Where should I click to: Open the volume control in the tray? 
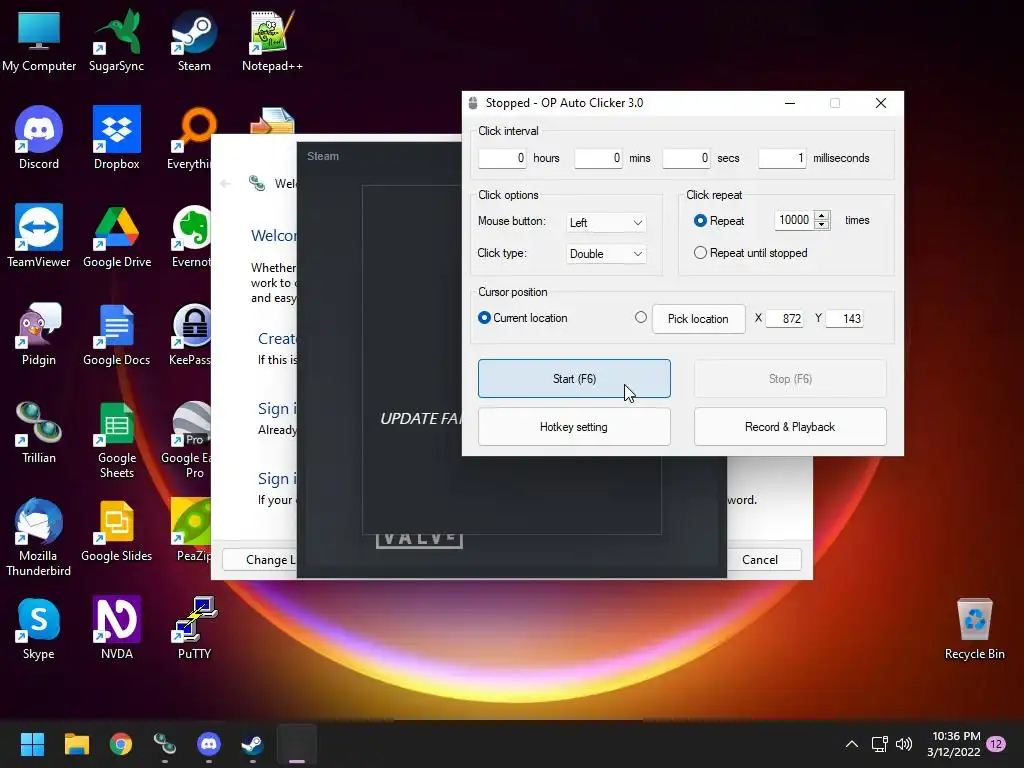tap(904, 744)
